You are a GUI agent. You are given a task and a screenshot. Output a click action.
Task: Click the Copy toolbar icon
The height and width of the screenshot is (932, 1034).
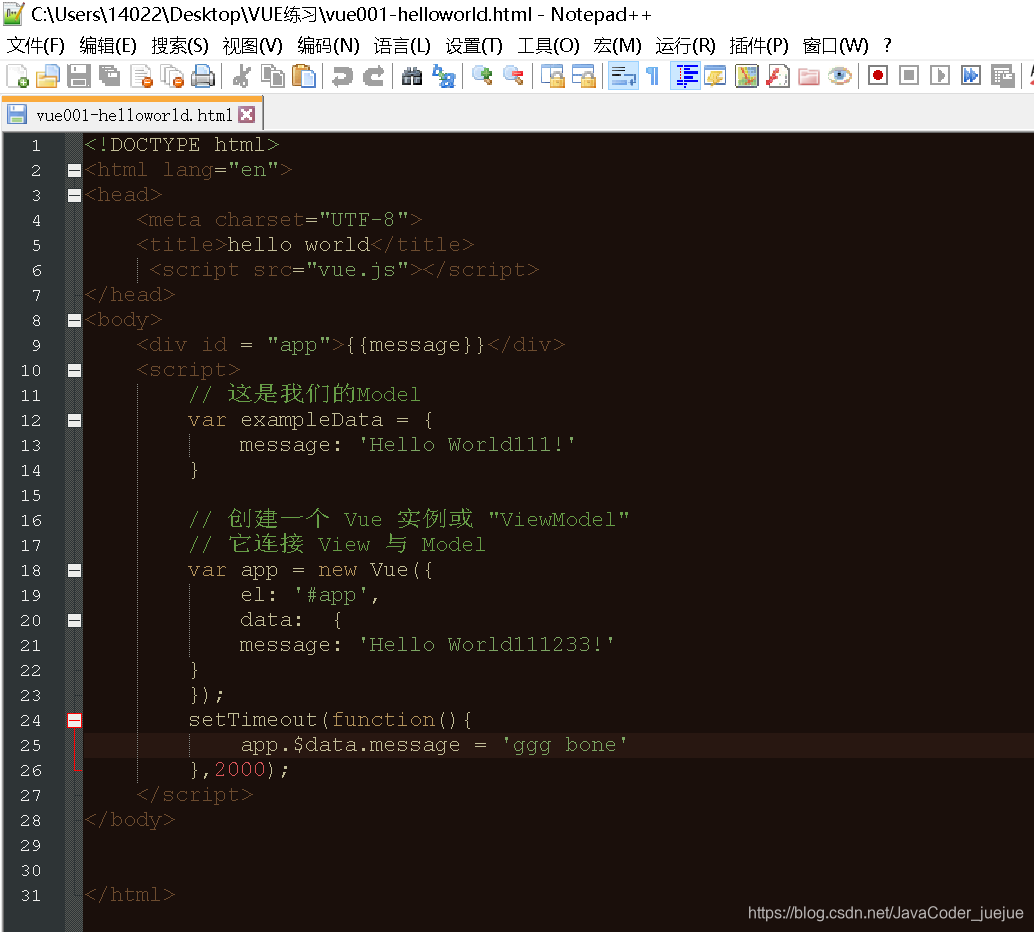[x=272, y=76]
